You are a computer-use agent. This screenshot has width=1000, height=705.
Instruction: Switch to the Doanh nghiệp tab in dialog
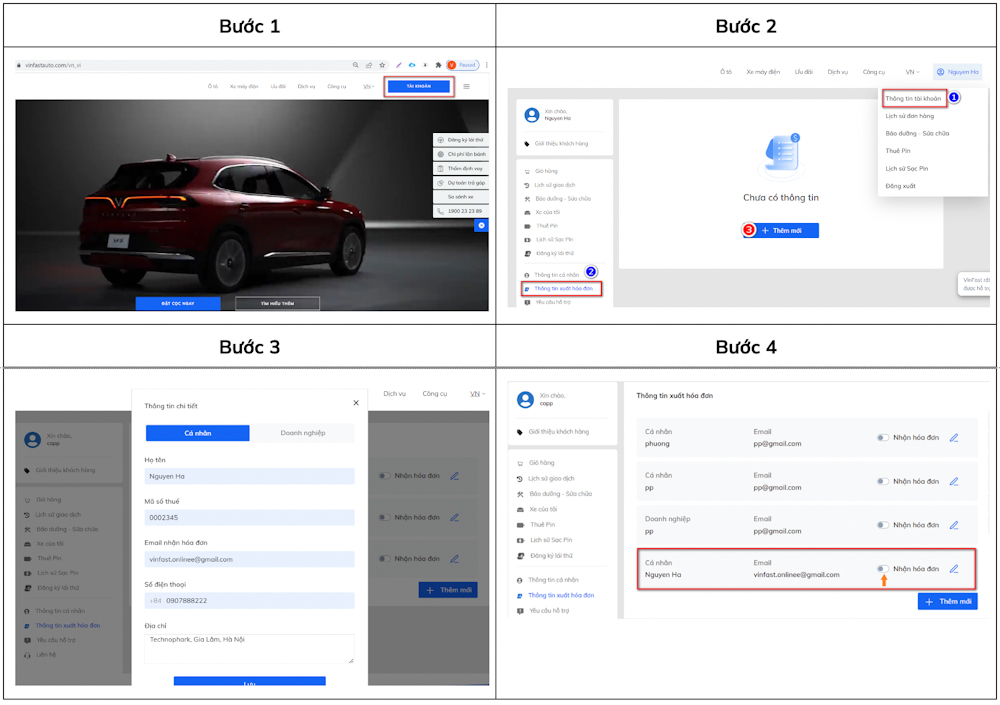(302, 433)
